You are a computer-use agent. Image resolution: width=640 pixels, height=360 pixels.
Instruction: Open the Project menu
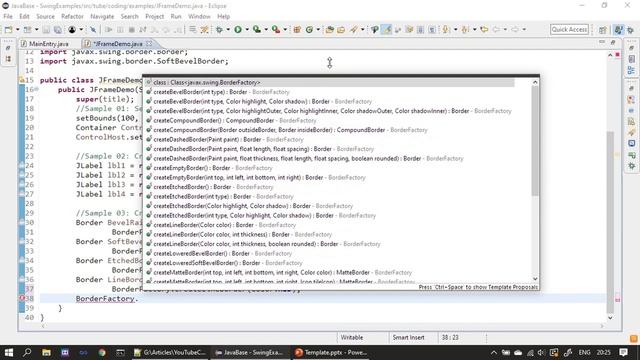tap(155, 16)
